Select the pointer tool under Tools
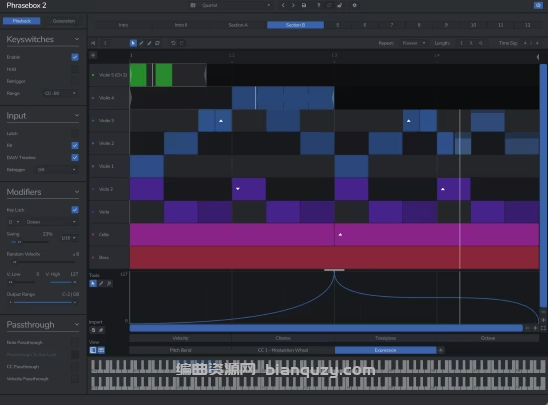This screenshot has width=548, height=405. (x=93, y=283)
